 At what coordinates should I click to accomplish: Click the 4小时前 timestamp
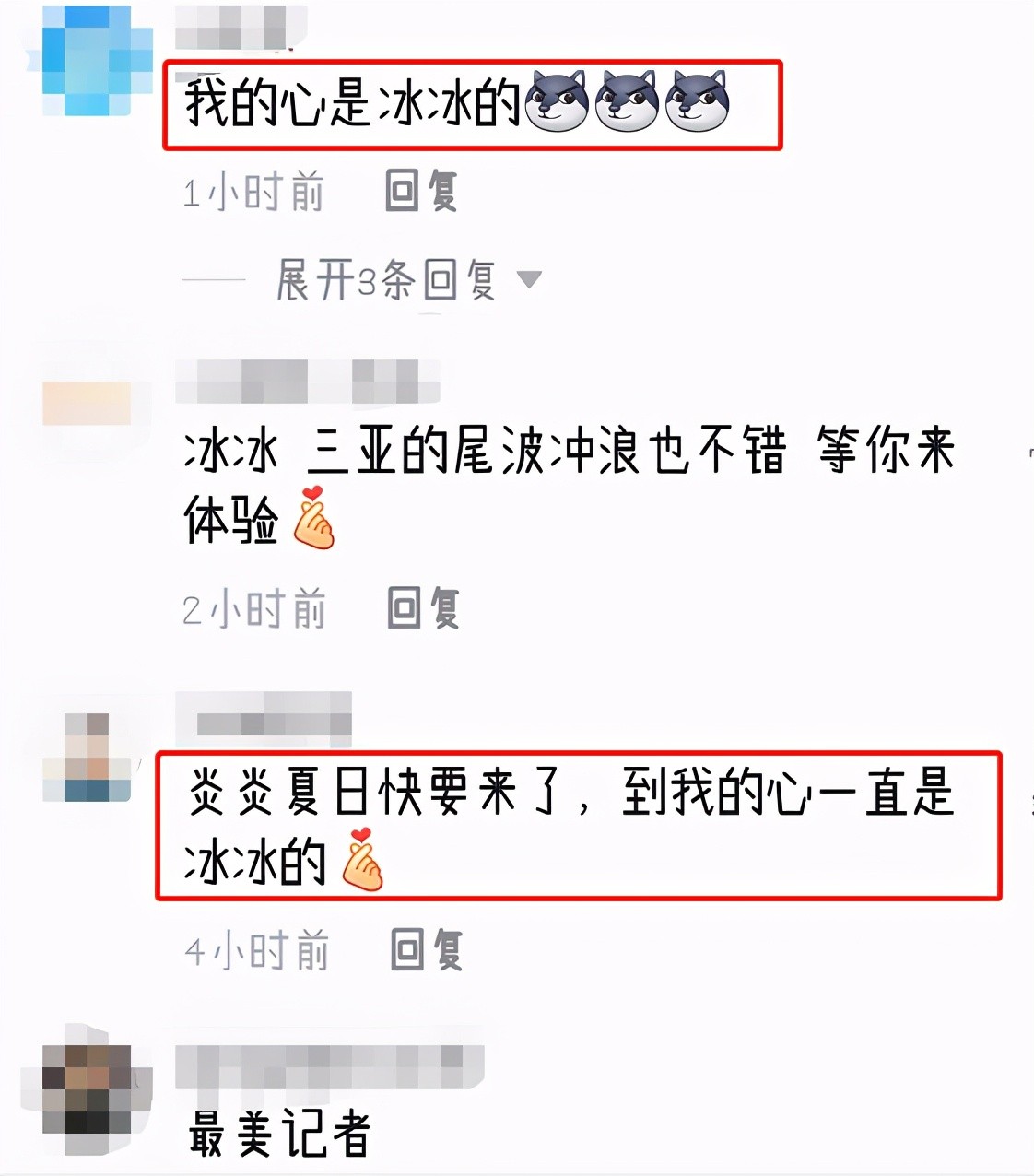[x=257, y=950]
